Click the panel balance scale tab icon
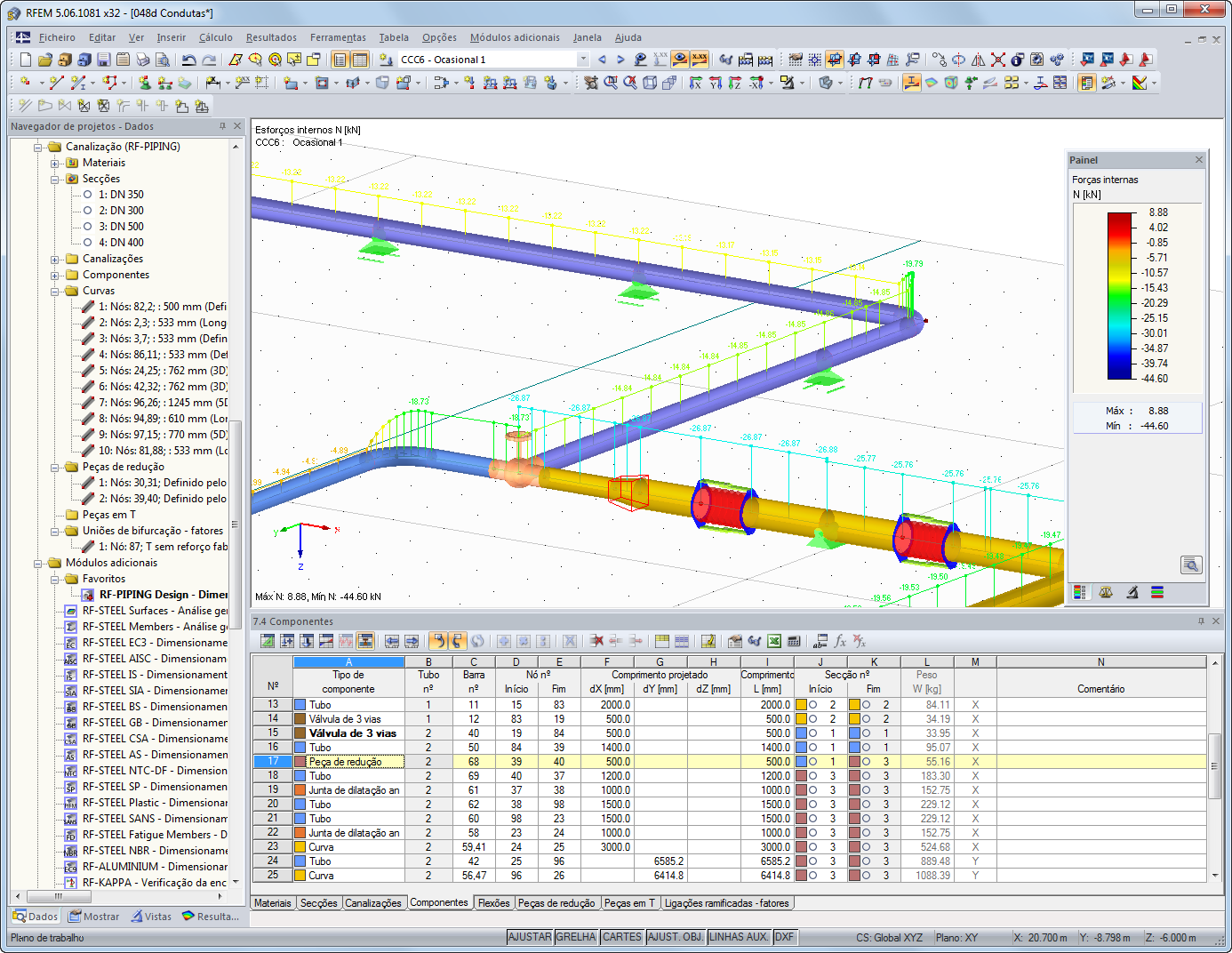This screenshot has height=953, width=1232. (x=1106, y=592)
